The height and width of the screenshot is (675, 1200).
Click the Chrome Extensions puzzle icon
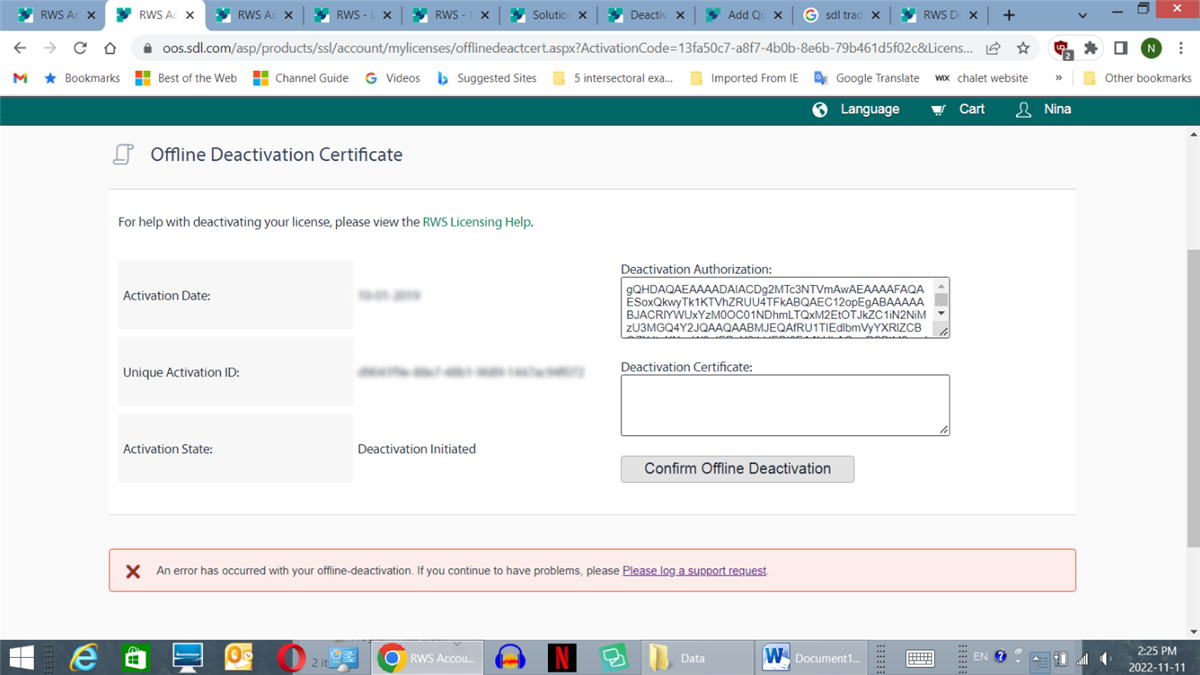click(x=1089, y=47)
